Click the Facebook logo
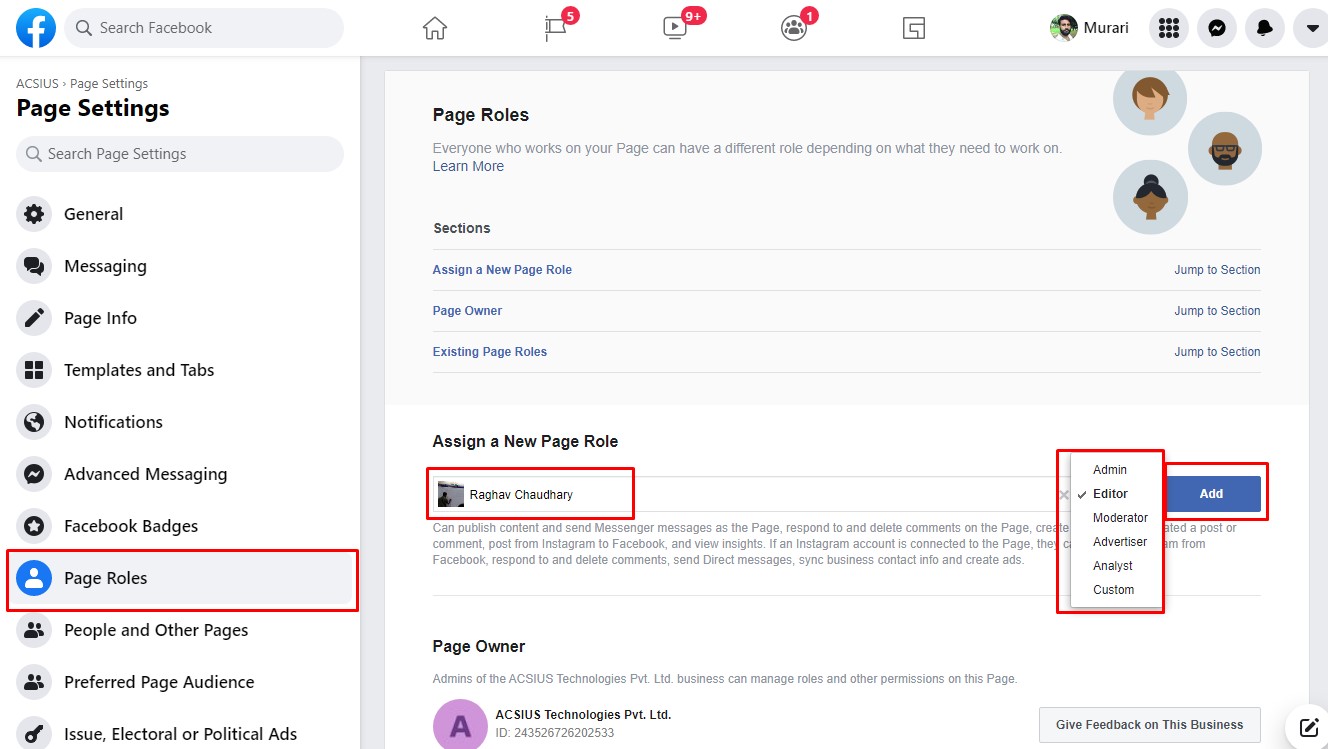1328x749 pixels. tap(36, 28)
